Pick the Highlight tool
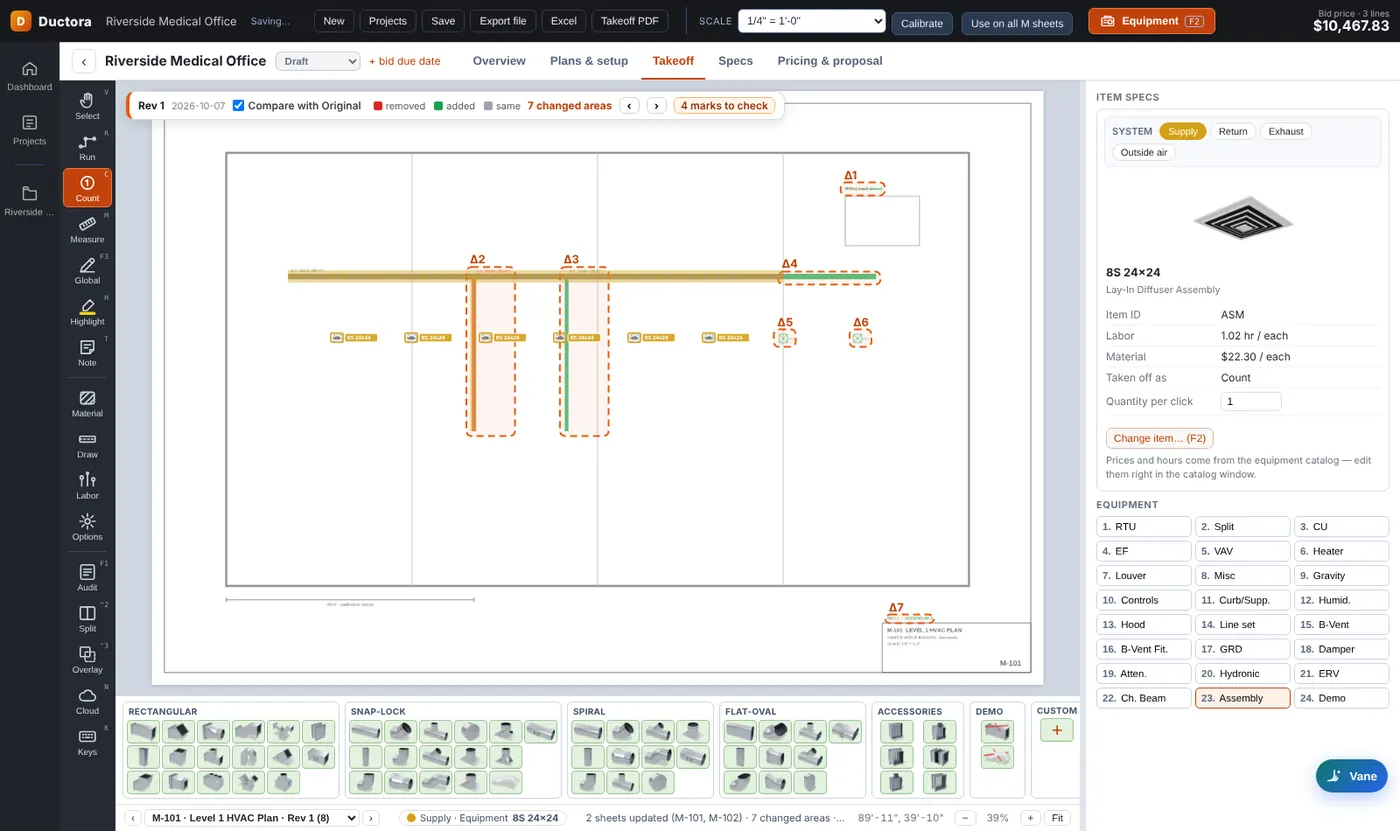 [87, 311]
